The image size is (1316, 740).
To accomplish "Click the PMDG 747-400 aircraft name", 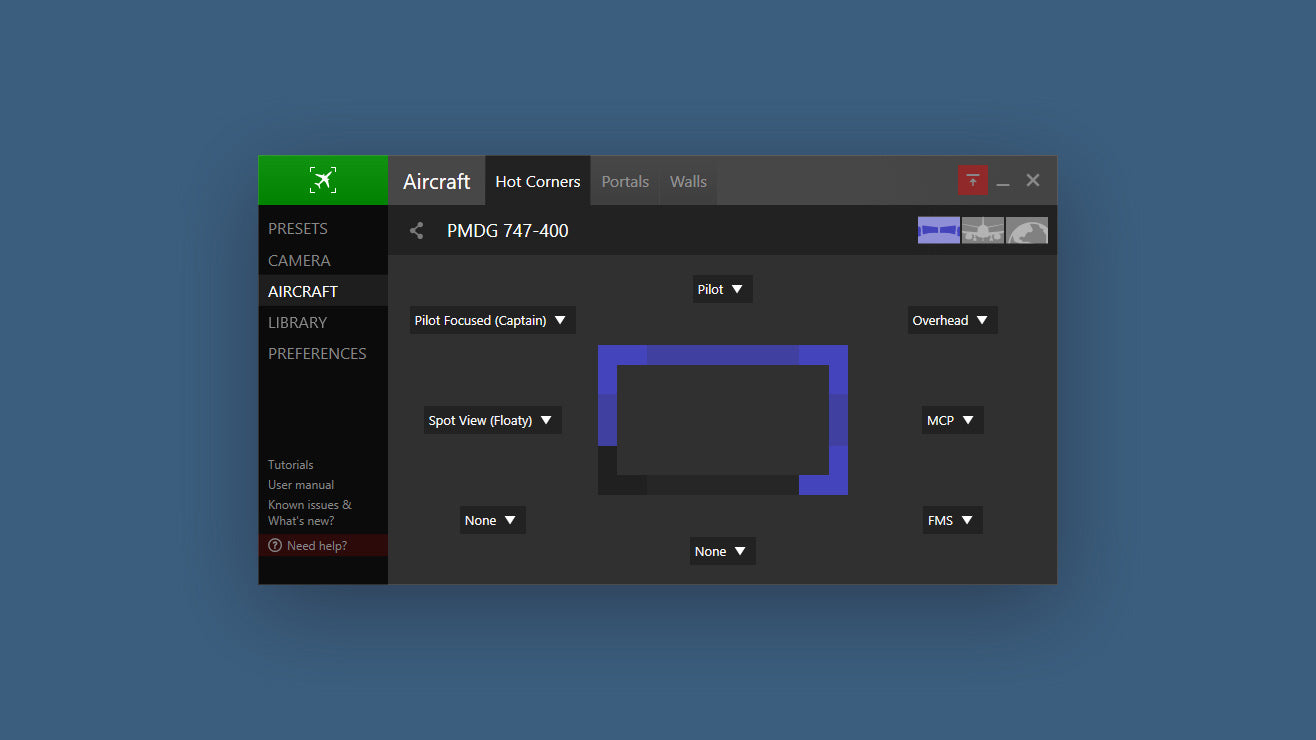I will [x=508, y=231].
